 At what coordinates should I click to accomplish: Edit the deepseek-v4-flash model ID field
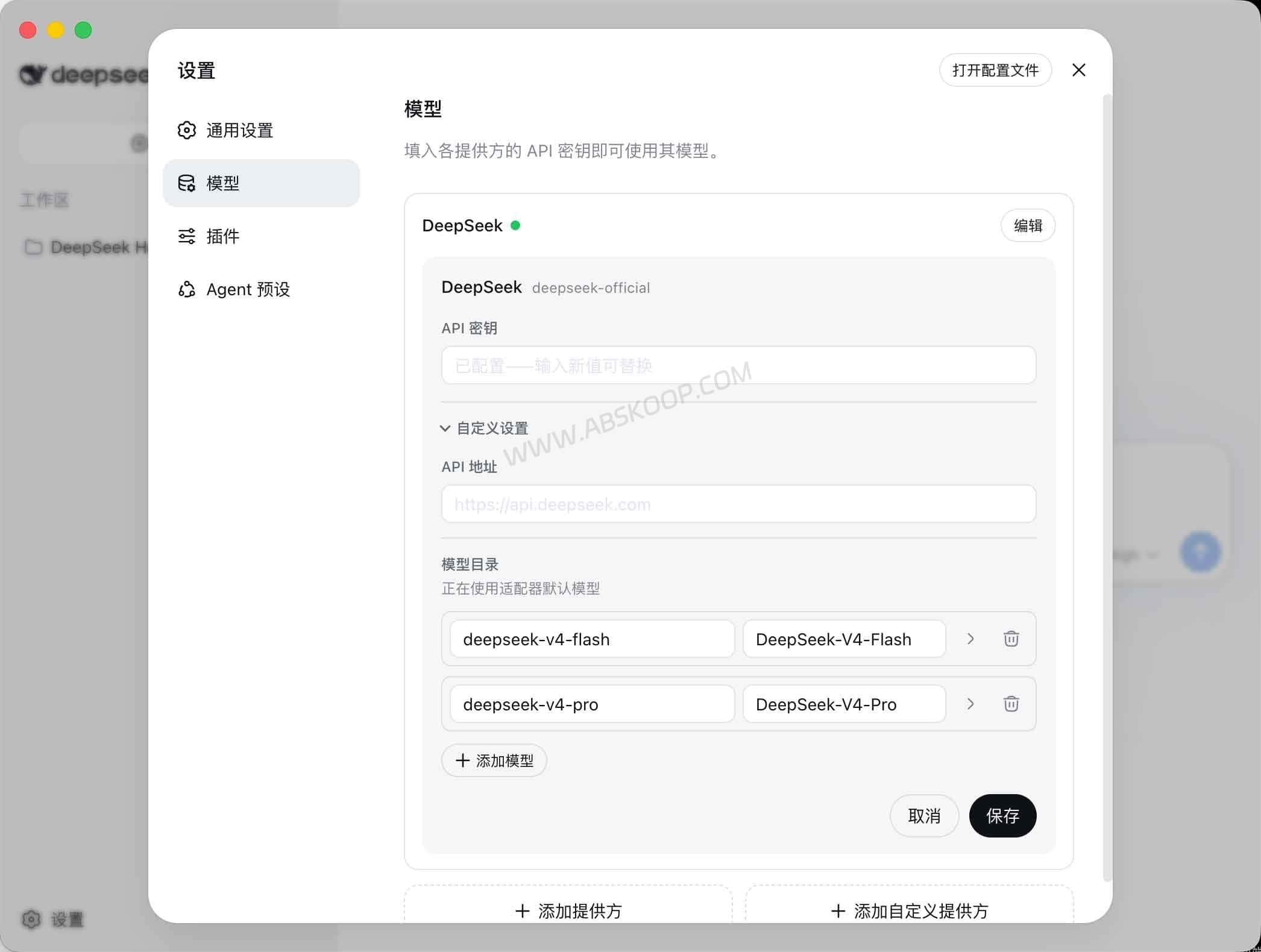[x=592, y=639]
